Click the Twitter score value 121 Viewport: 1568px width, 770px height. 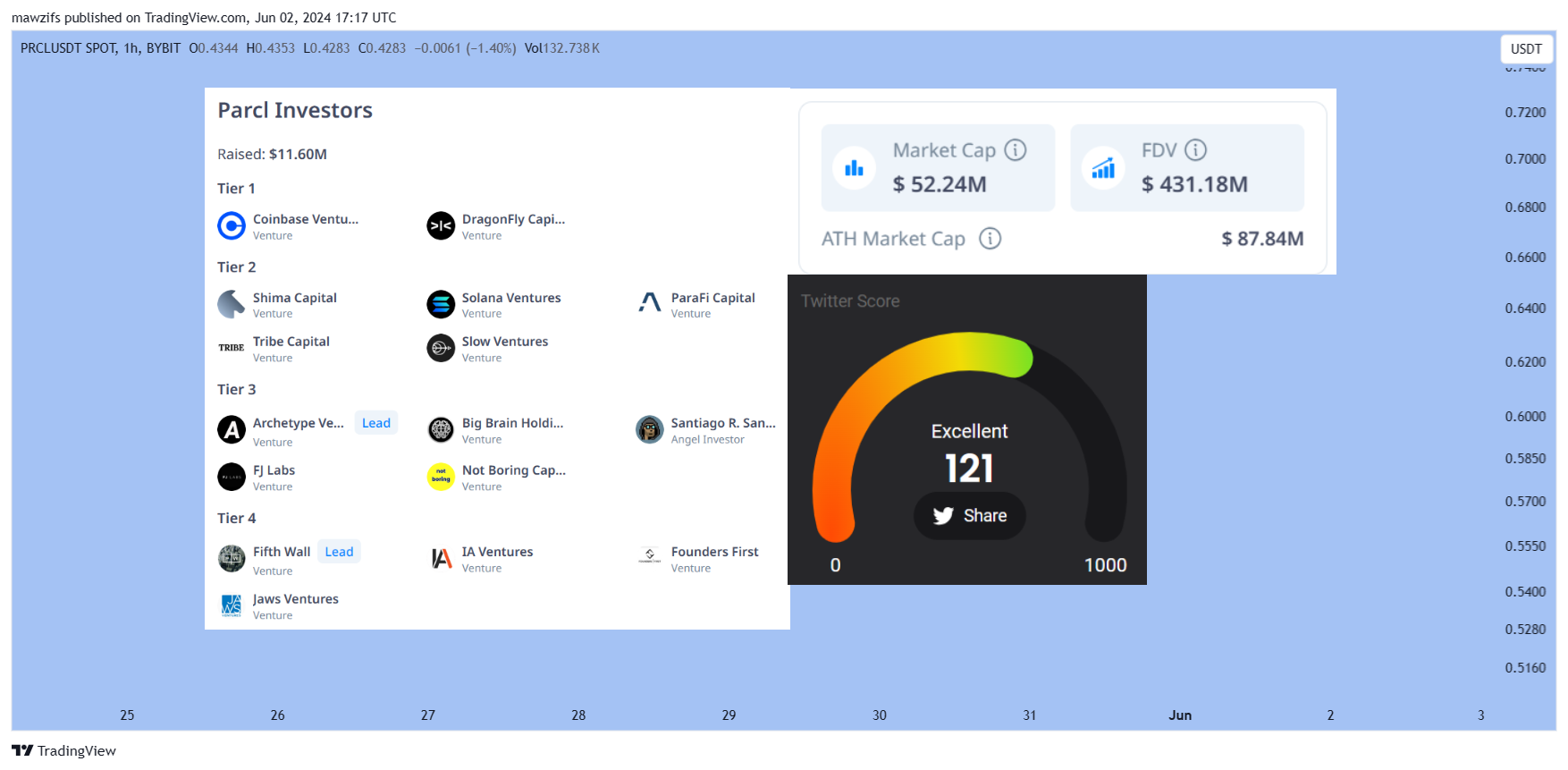970,469
